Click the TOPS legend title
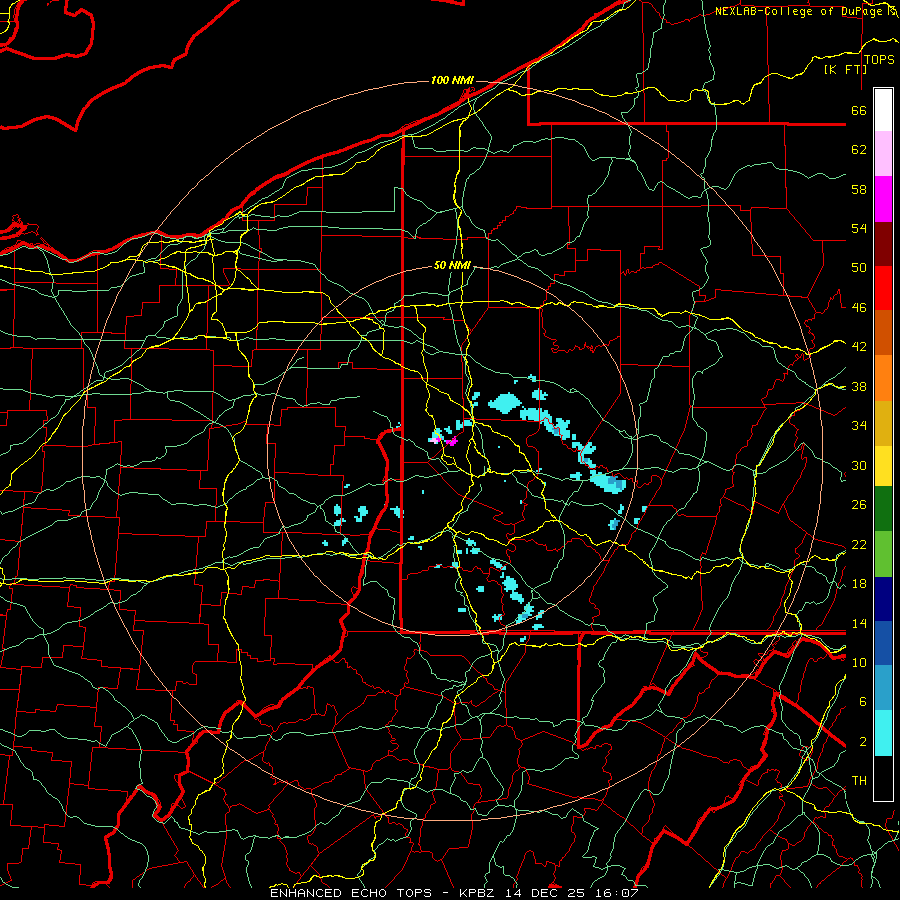Image resolution: width=900 pixels, height=900 pixels. [x=879, y=60]
